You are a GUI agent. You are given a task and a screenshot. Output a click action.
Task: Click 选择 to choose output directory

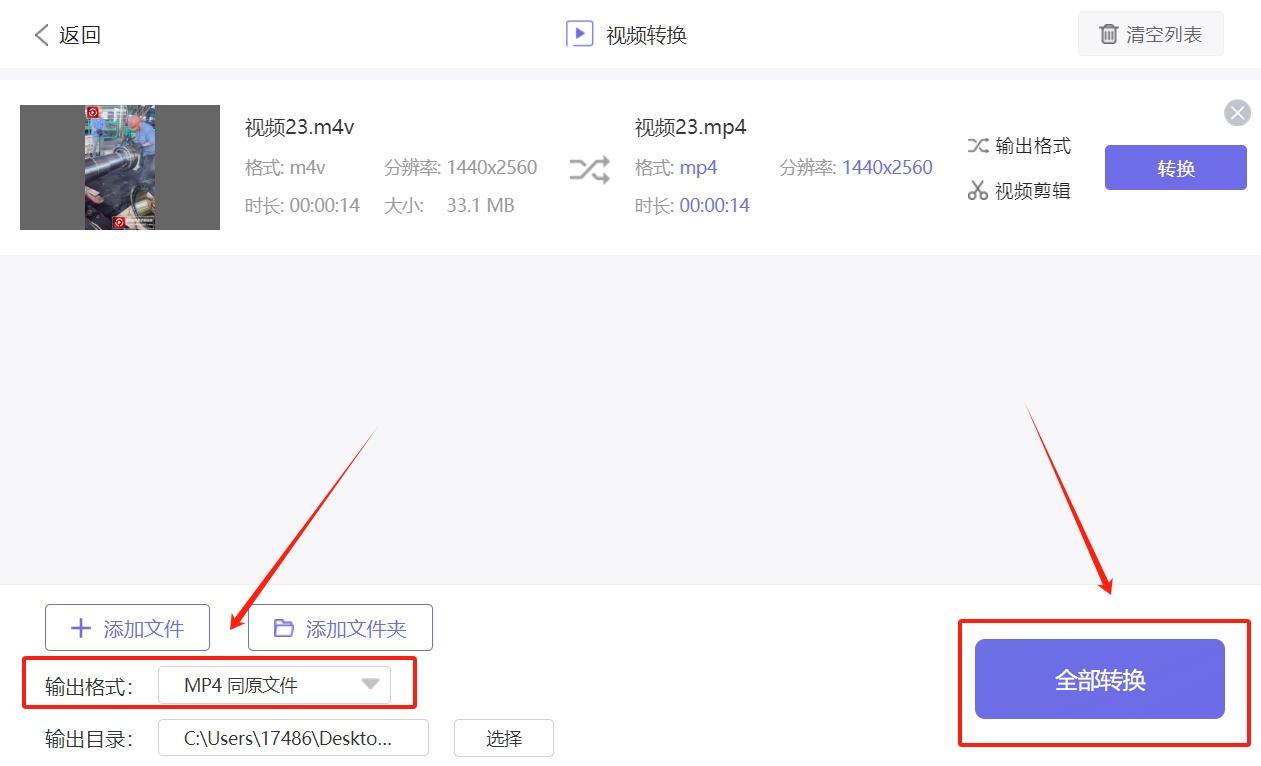[x=503, y=738]
